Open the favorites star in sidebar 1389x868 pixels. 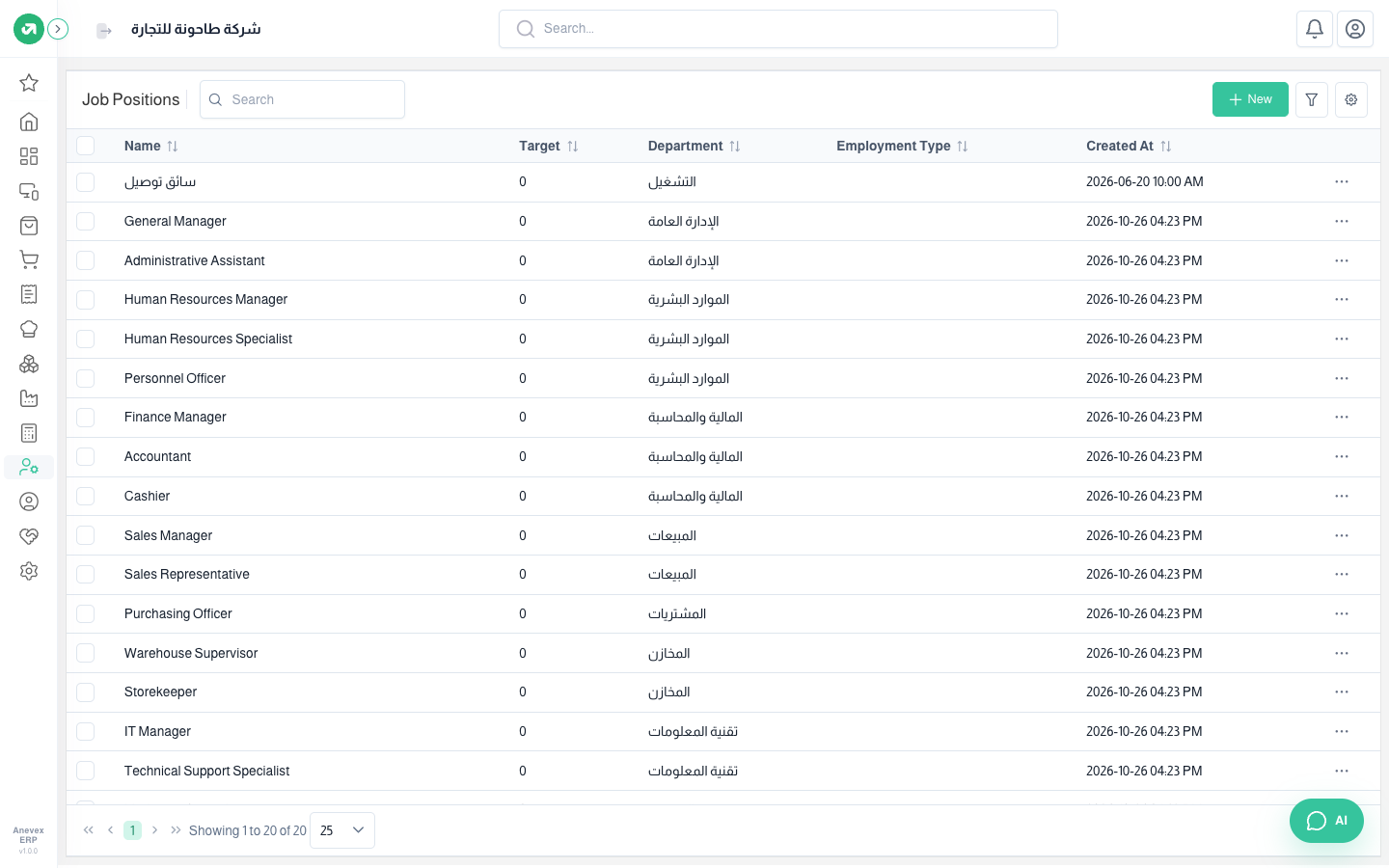pyautogui.click(x=29, y=83)
